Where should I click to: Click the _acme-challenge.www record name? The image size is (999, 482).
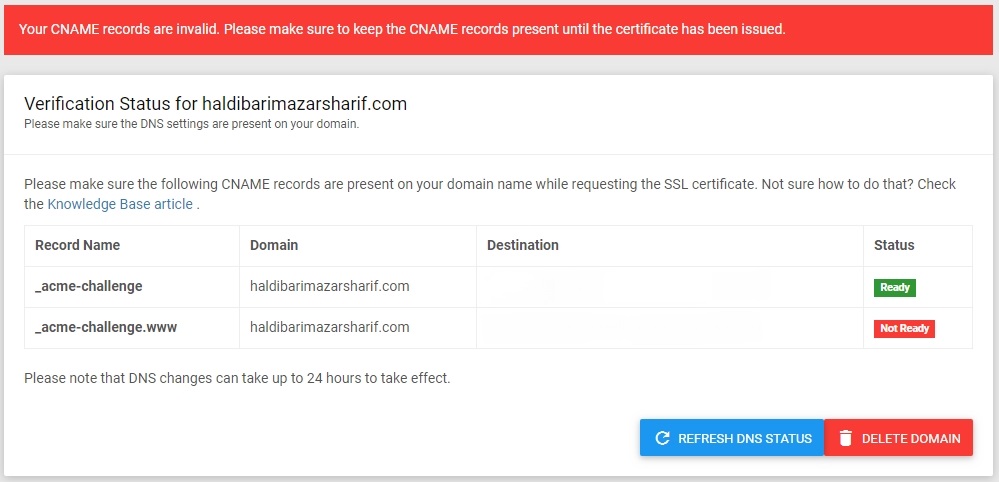[x=106, y=327]
